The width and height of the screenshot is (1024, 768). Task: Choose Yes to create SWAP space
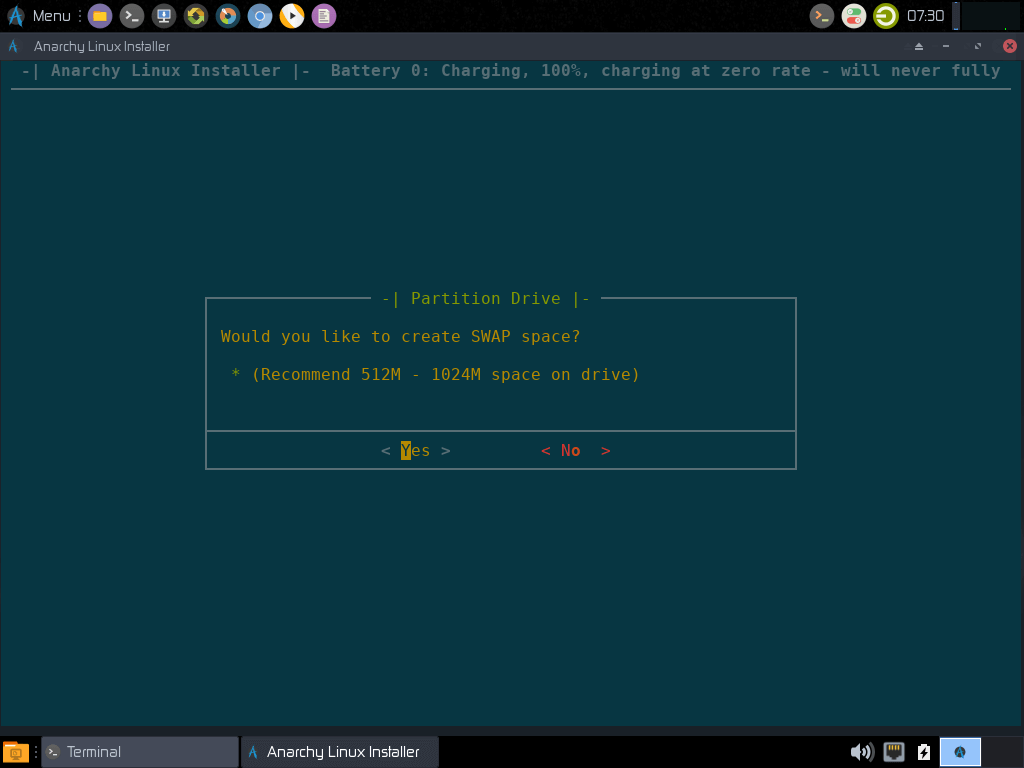click(x=415, y=451)
